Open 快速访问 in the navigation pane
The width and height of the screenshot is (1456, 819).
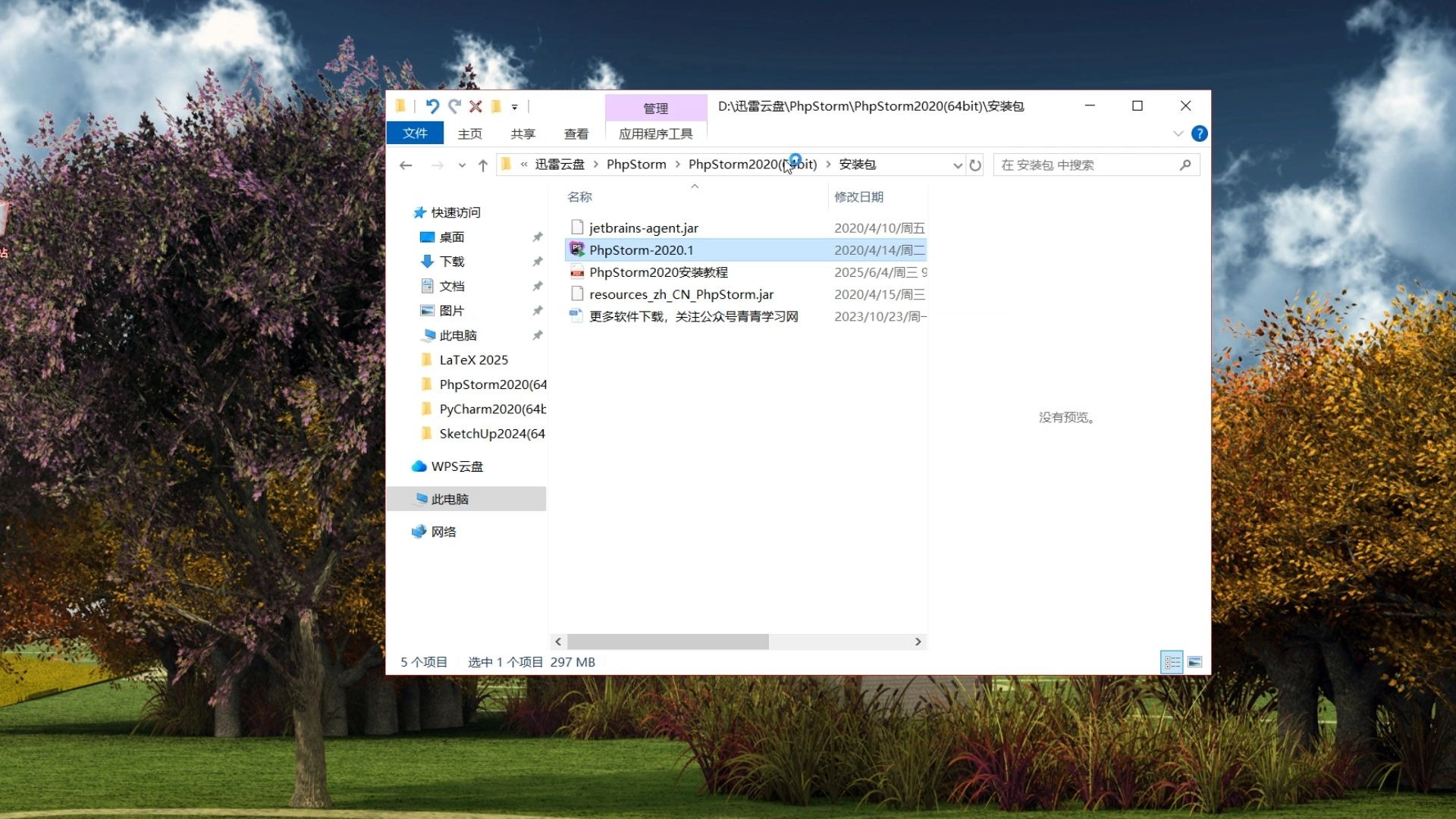pyautogui.click(x=456, y=212)
